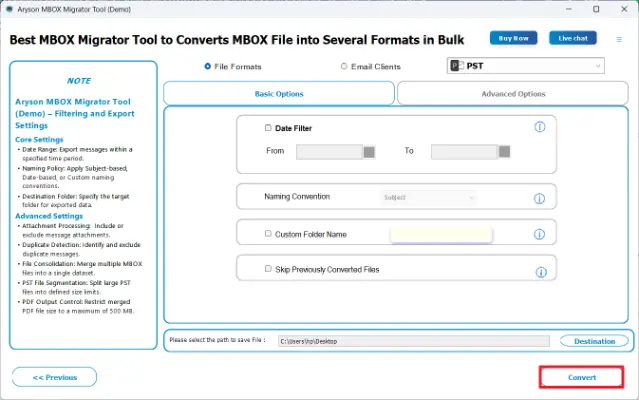The height and width of the screenshot is (400, 639).
Task: Start a Live chat
Action: coord(573,38)
